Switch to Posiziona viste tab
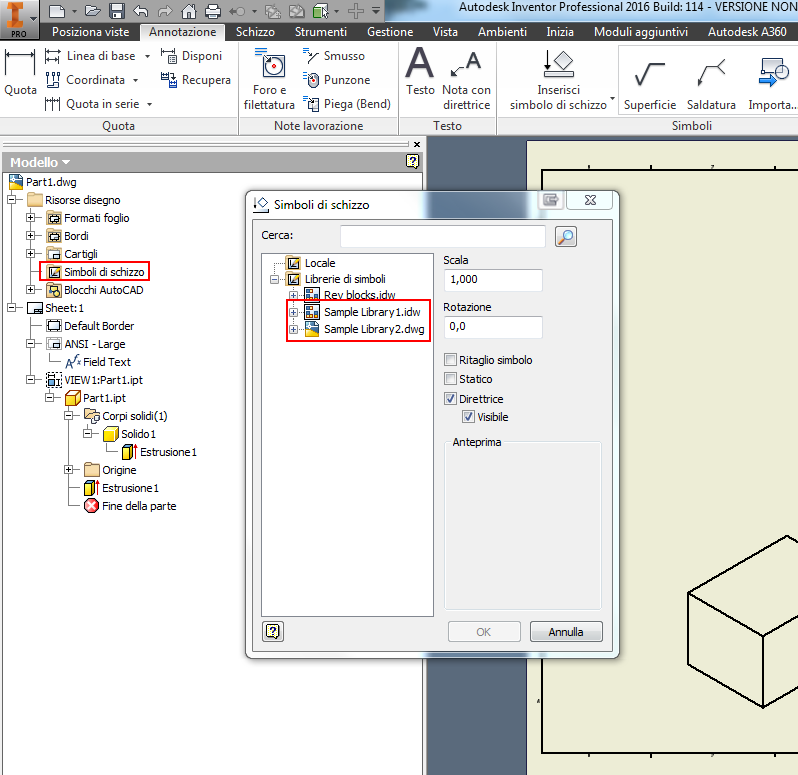Screen dimensions: 798x775 point(91,32)
